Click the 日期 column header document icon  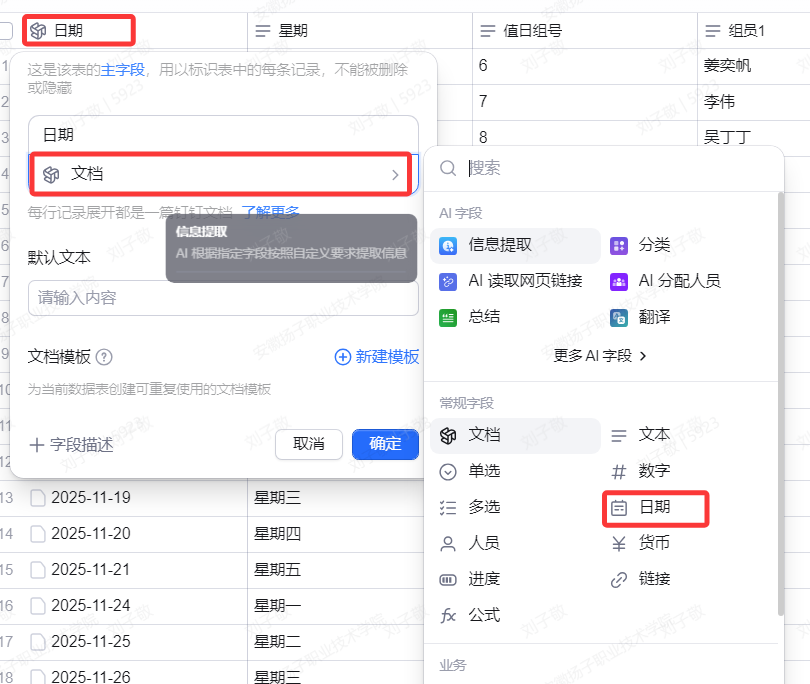click(38, 31)
